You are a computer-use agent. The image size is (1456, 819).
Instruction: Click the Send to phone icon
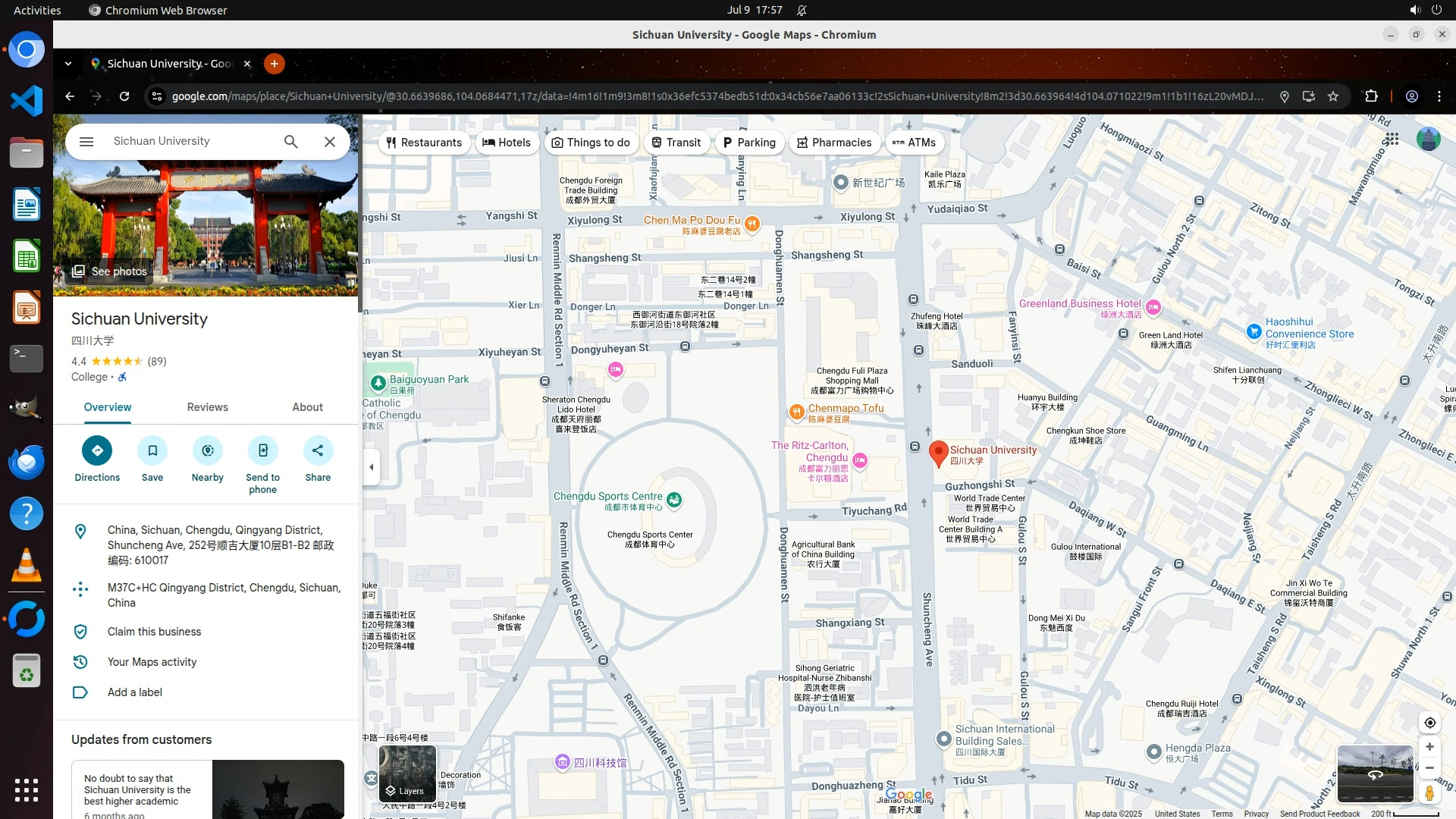click(262, 450)
